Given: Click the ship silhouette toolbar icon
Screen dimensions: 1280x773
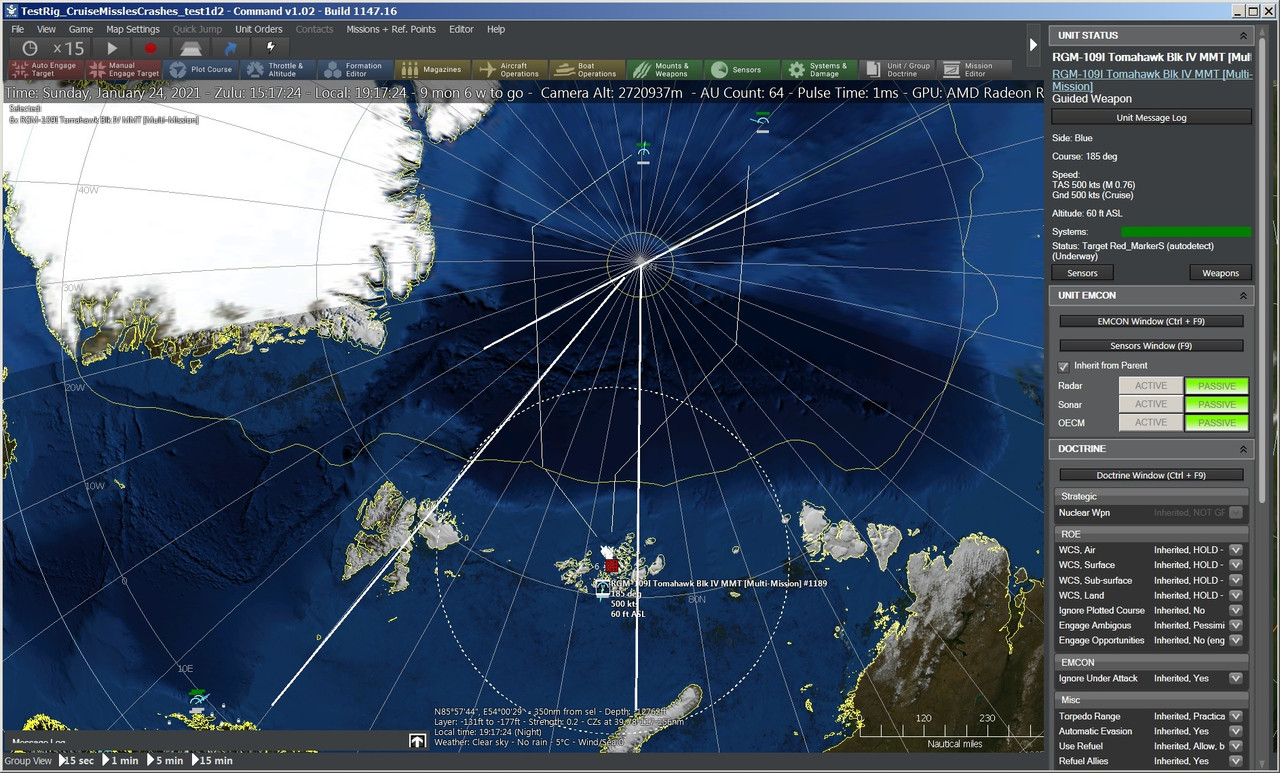Looking at the screenshot, I should tap(191, 48).
